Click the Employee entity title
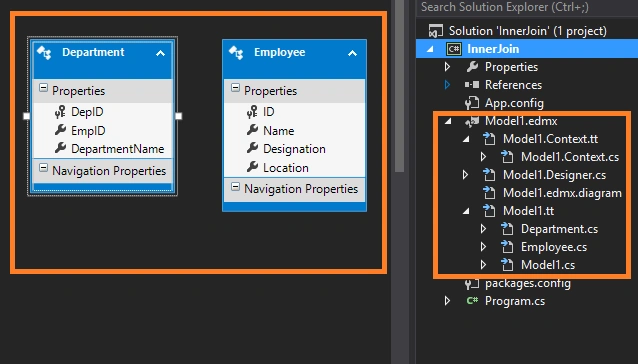This screenshot has width=638, height=364. tap(280, 52)
